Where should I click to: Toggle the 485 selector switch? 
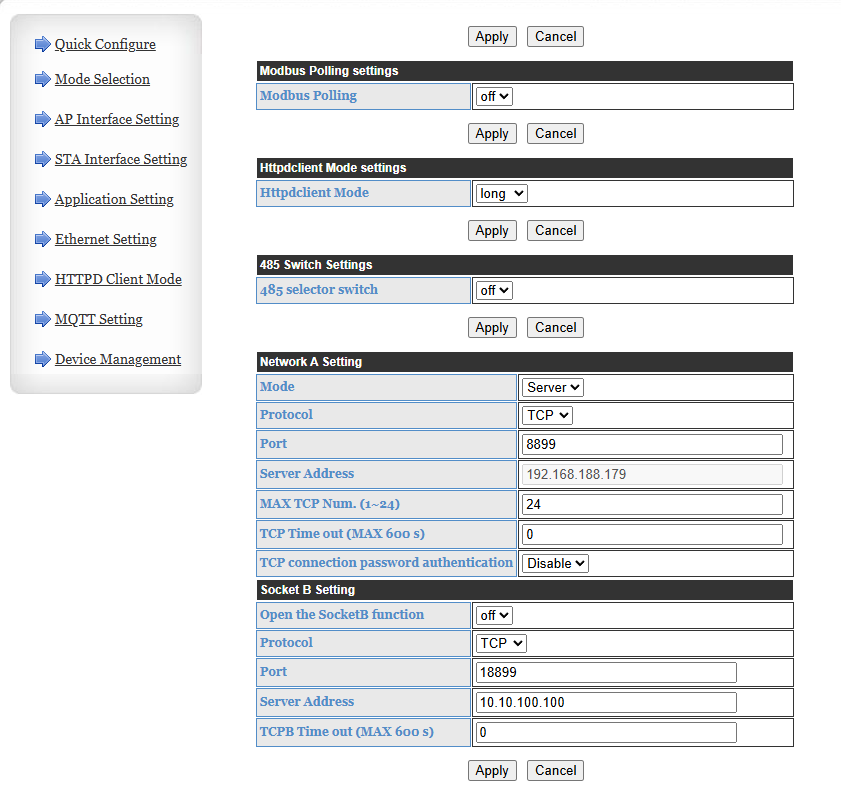point(493,290)
